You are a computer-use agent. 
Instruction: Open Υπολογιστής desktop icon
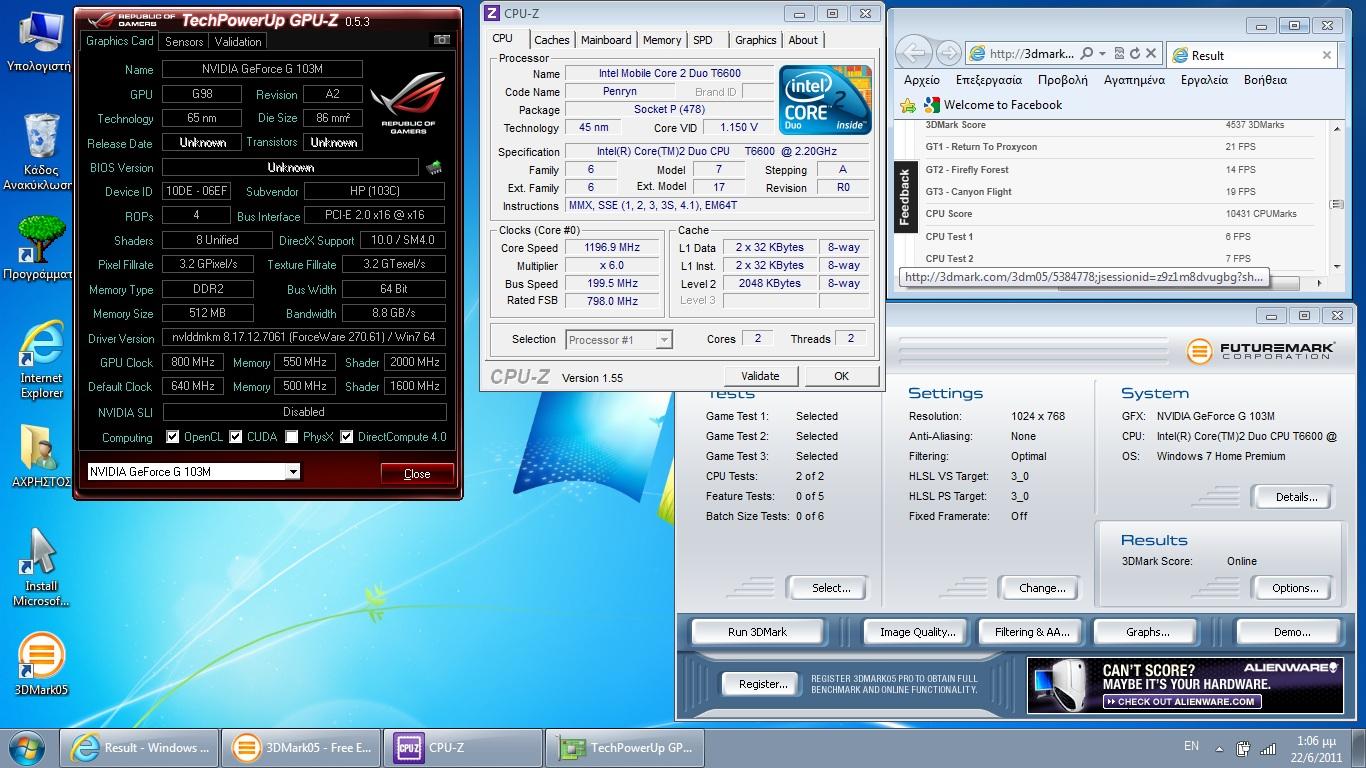[39, 42]
